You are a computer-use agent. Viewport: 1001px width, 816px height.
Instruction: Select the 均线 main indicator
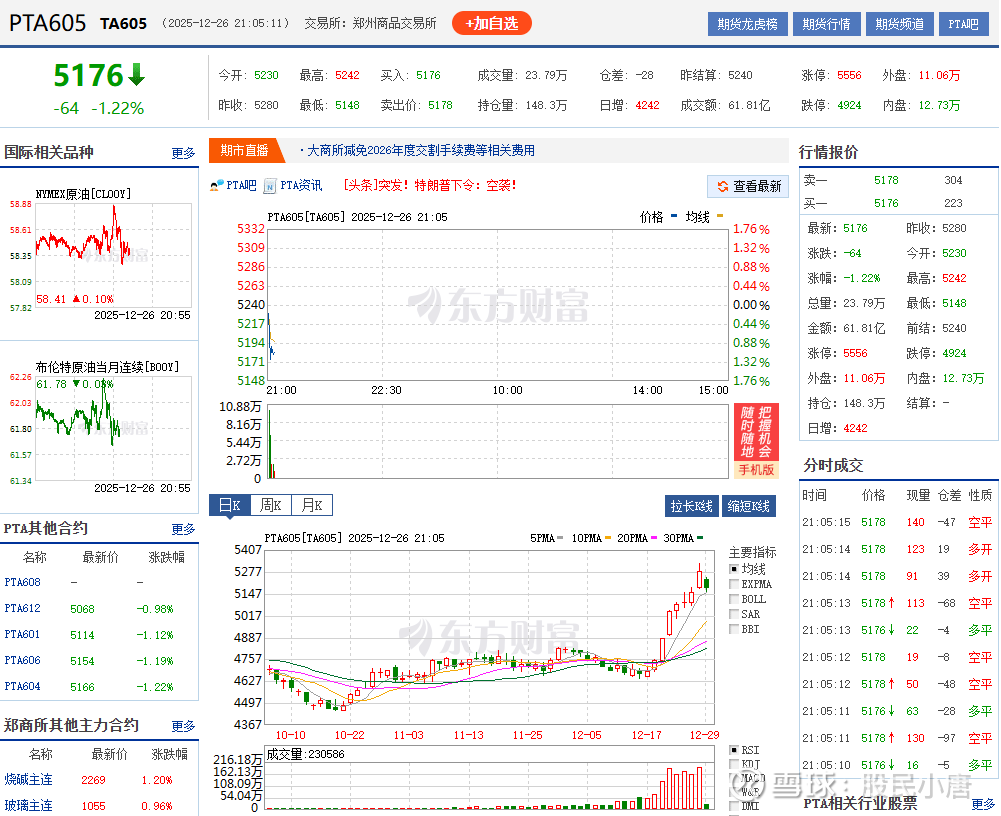[x=734, y=568]
